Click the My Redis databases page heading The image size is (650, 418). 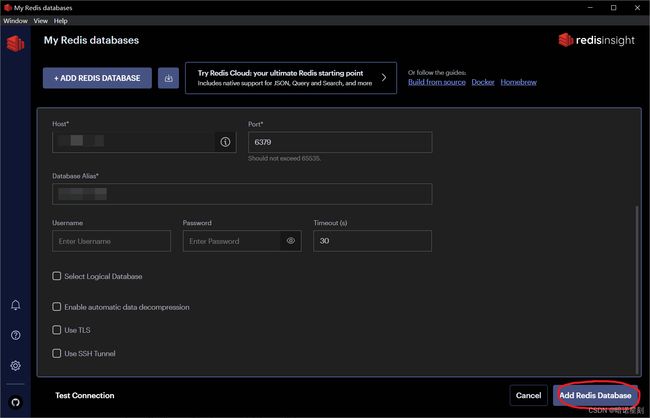91,40
